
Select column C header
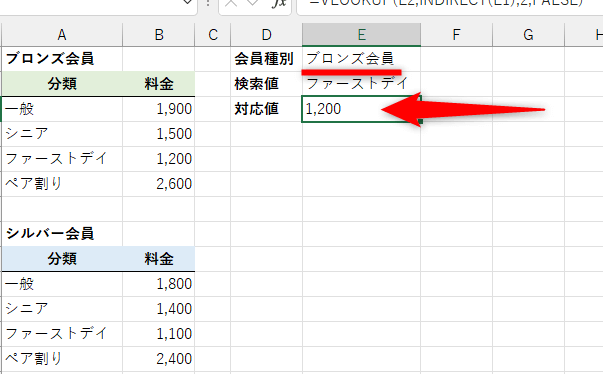click(x=213, y=35)
